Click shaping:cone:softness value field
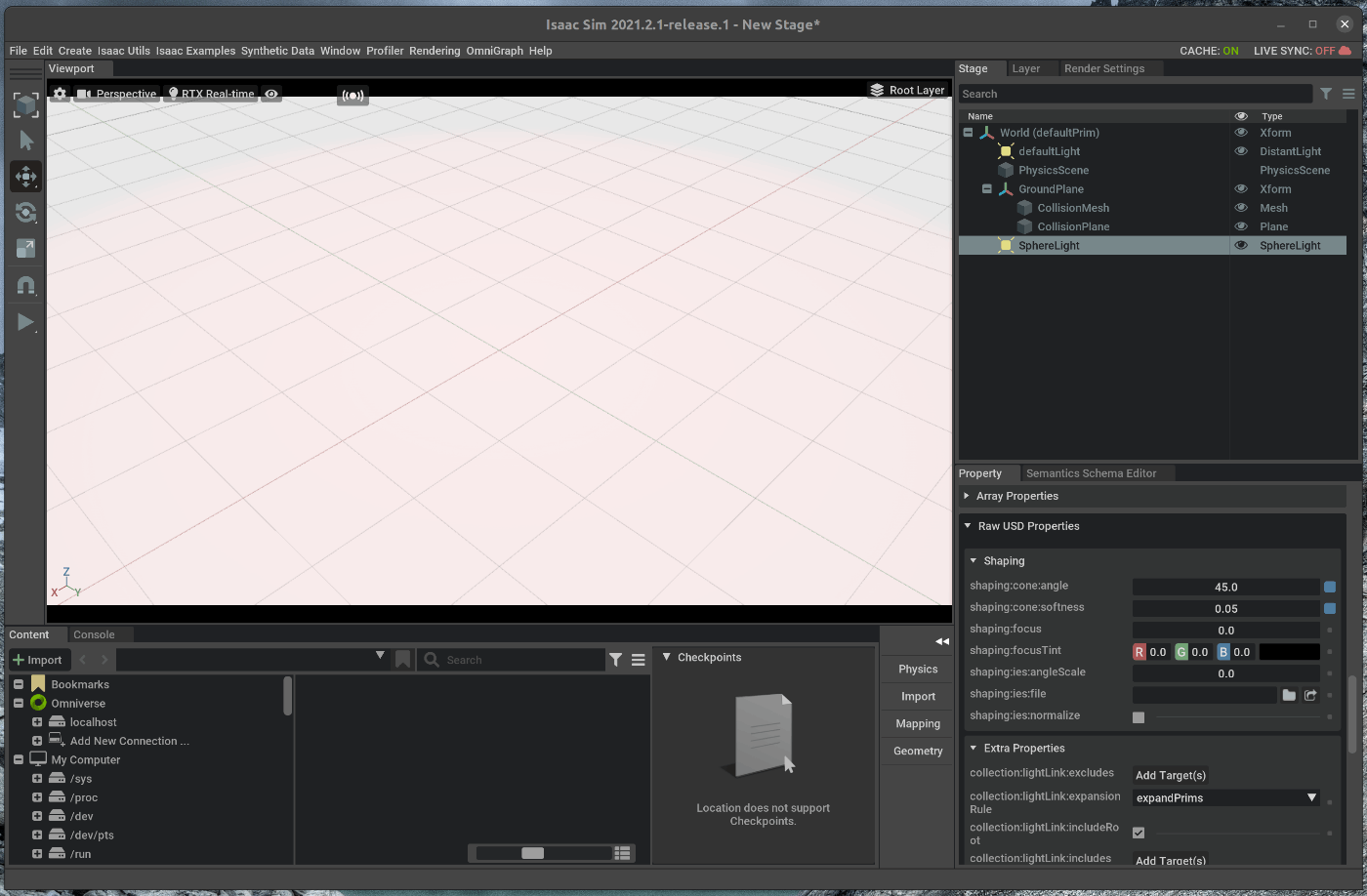Image resolution: width=1367 pixels, height=896 pixels. (1225, 608)
